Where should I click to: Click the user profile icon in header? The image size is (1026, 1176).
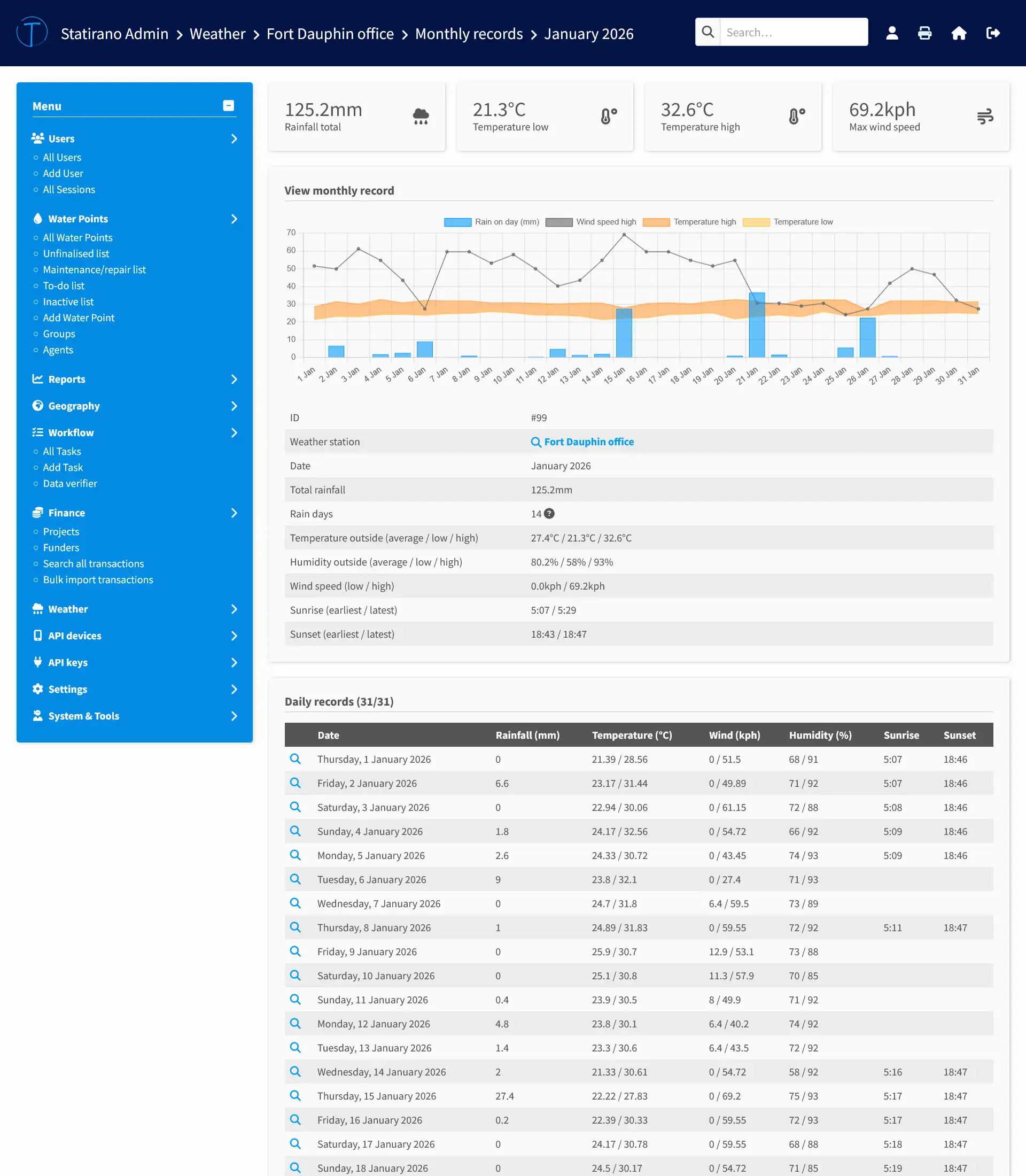[x=891, y=33]
